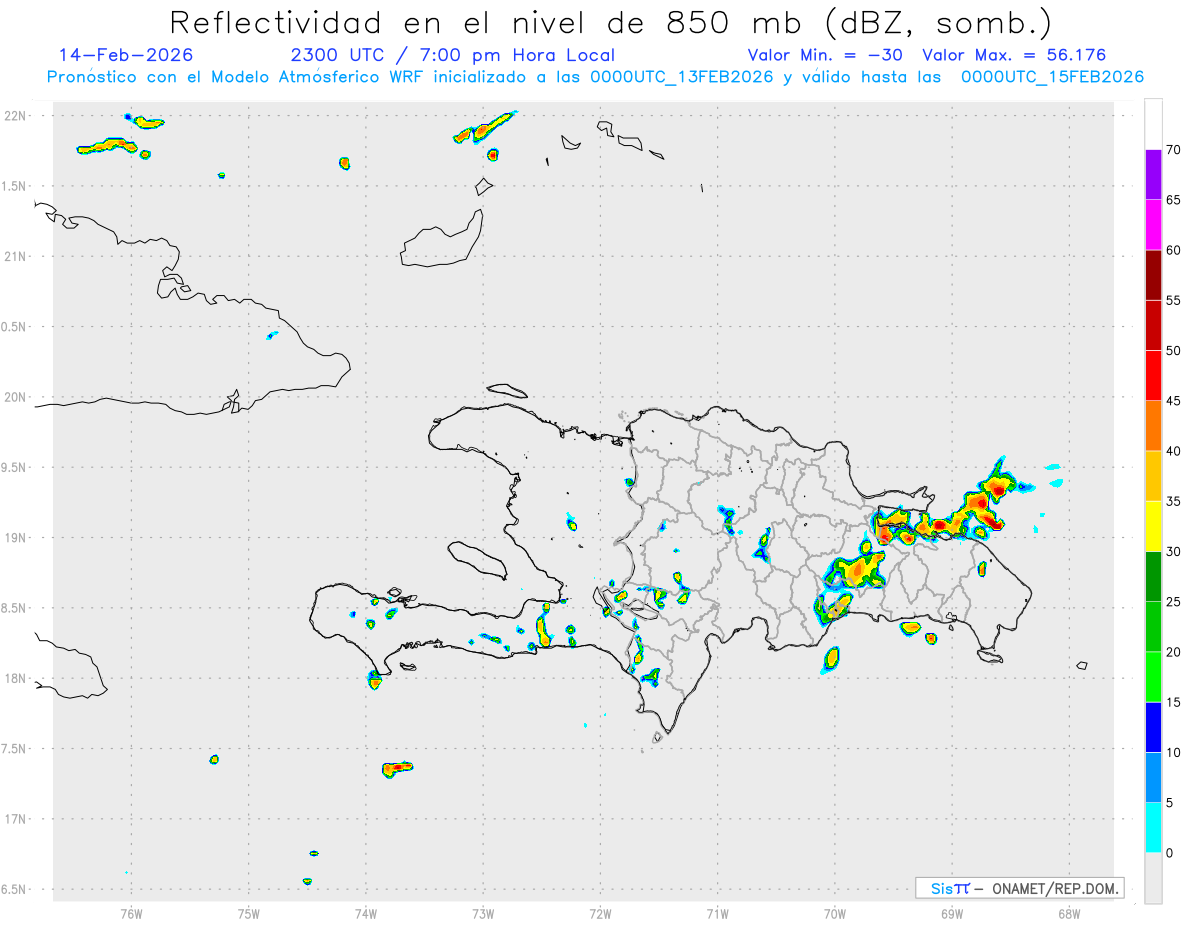Click the longitude axis label "68W"
The height and width of the screenshot is (927, 1200).
click(1069, 913)
